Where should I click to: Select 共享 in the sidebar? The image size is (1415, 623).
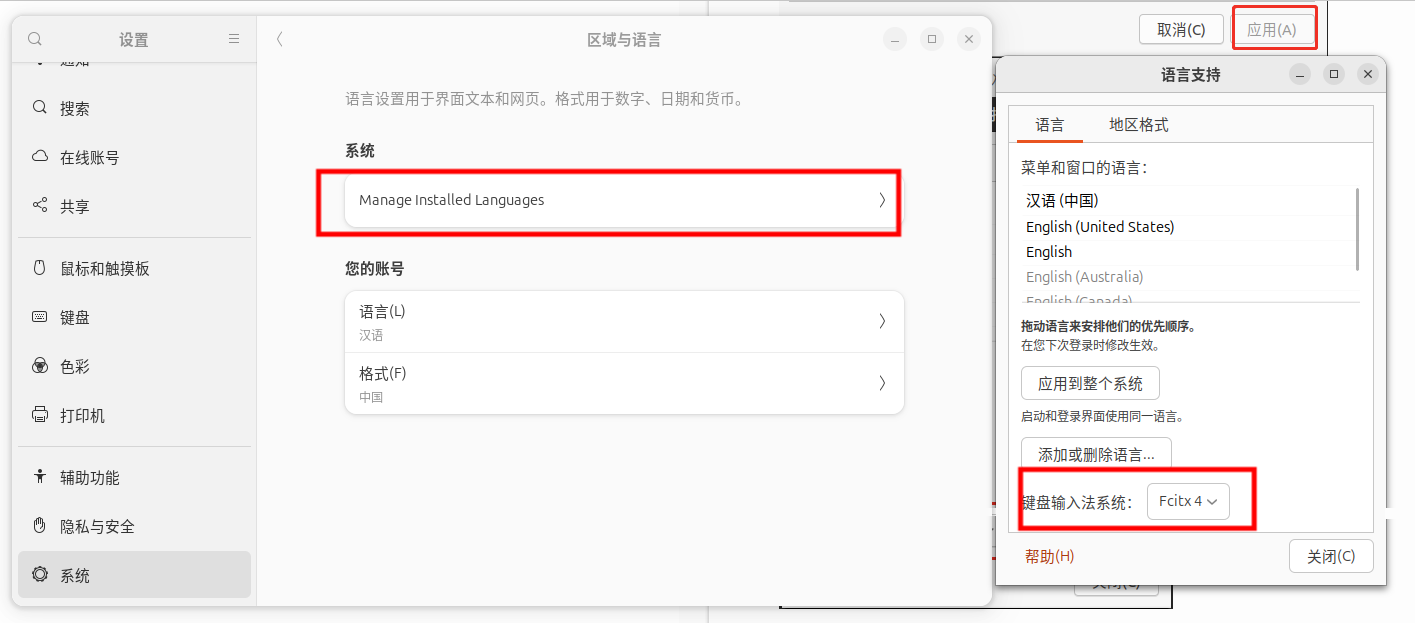pyautogui.click(x=75, y=206)
